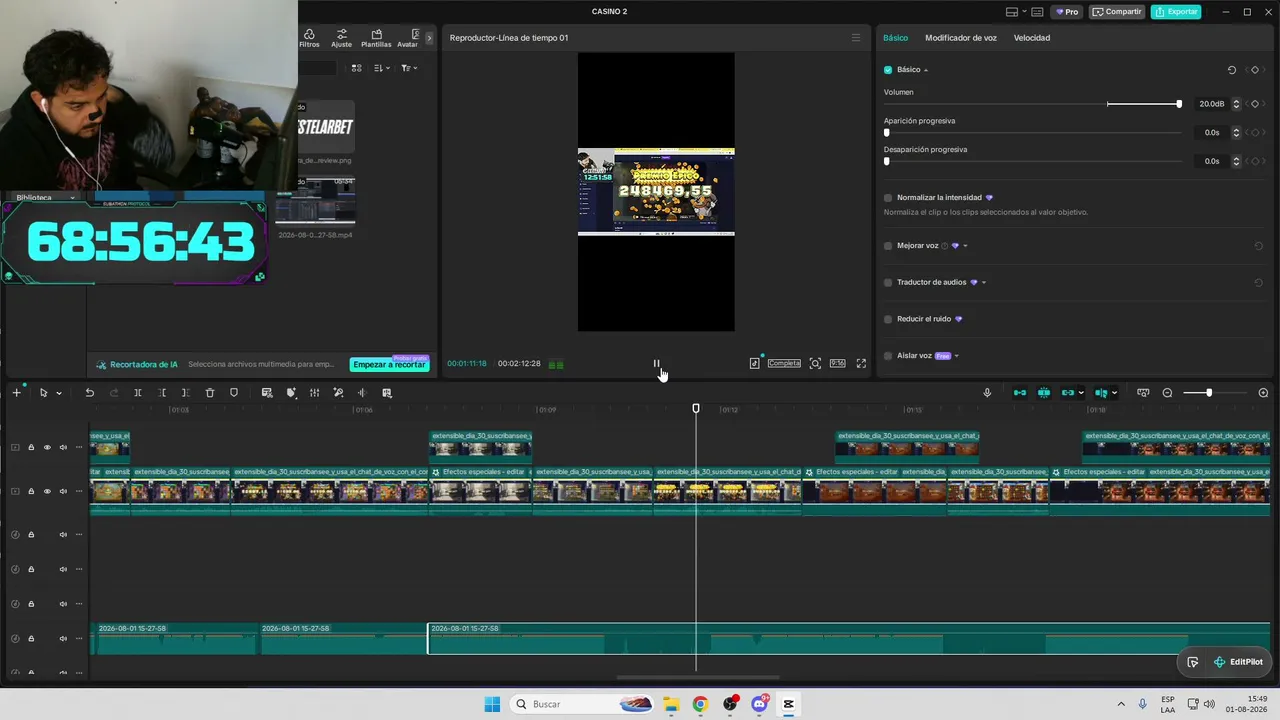Click the Exportar button

pyautogui.click(x=1176, y=12)
